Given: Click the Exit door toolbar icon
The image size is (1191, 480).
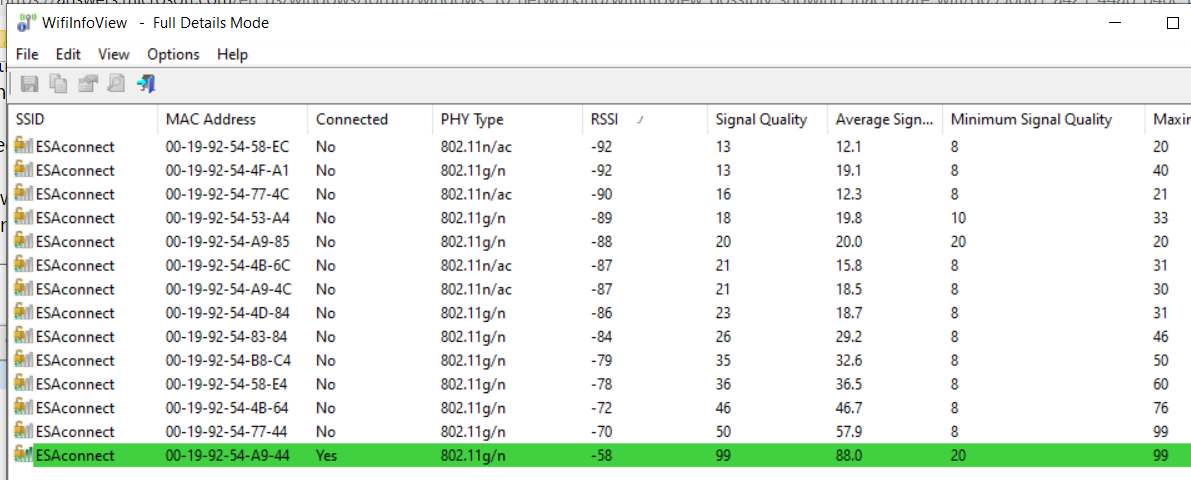Looking at the screenshot, I should tap(146, 84).
